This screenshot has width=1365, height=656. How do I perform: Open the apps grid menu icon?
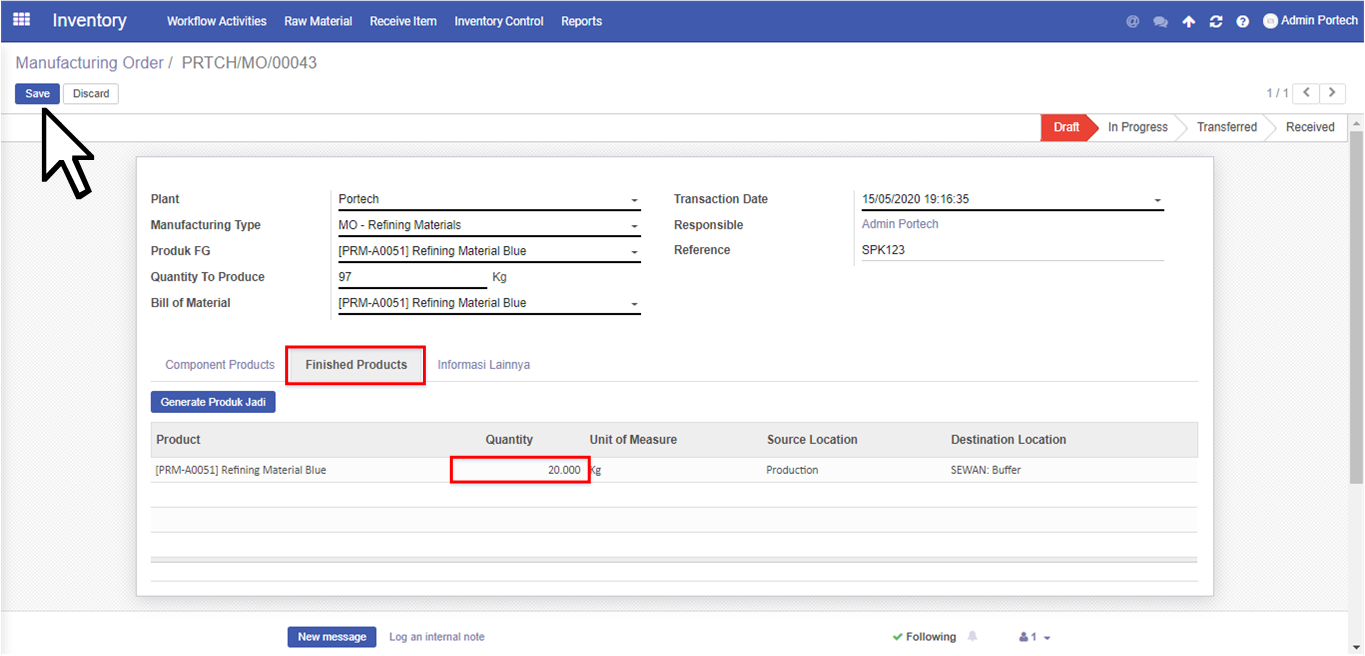[x=21, y=20]
